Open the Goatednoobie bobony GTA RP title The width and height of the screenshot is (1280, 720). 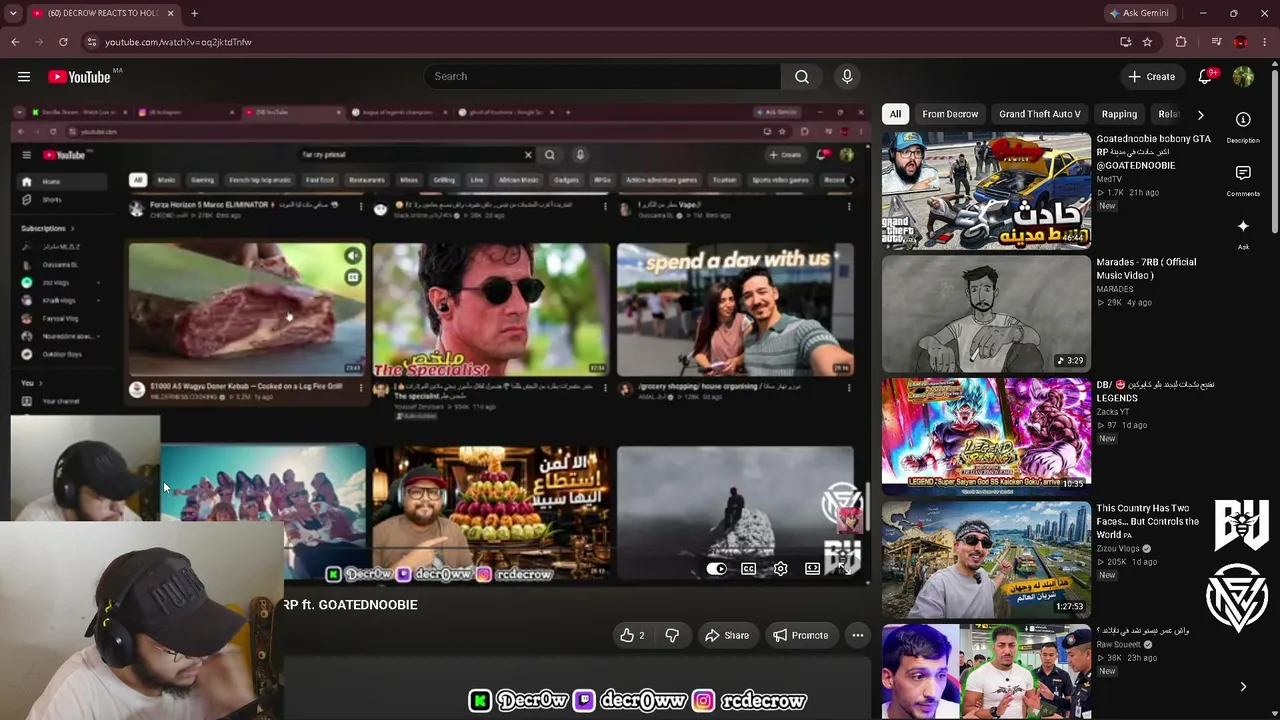[1154, 152]
